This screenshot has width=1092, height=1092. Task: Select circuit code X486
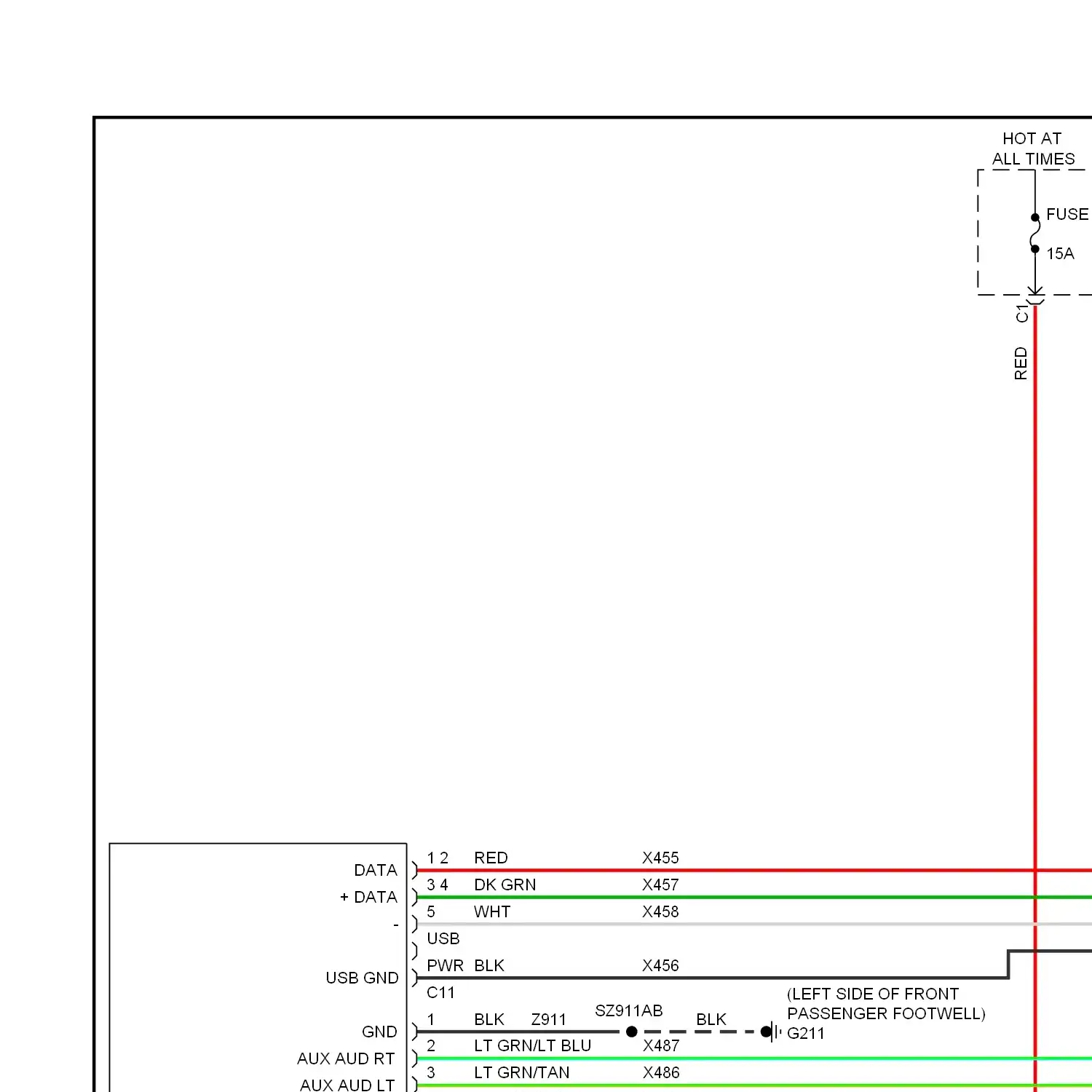661,1072
